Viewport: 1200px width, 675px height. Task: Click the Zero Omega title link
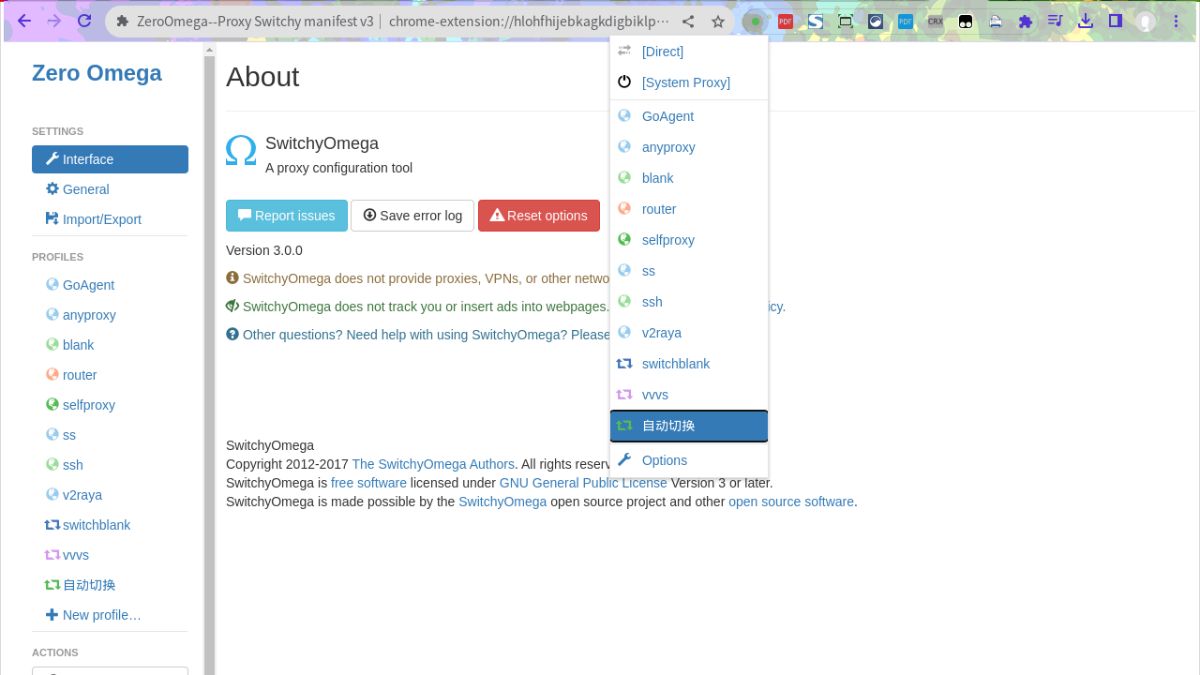[x=97, y=73]
